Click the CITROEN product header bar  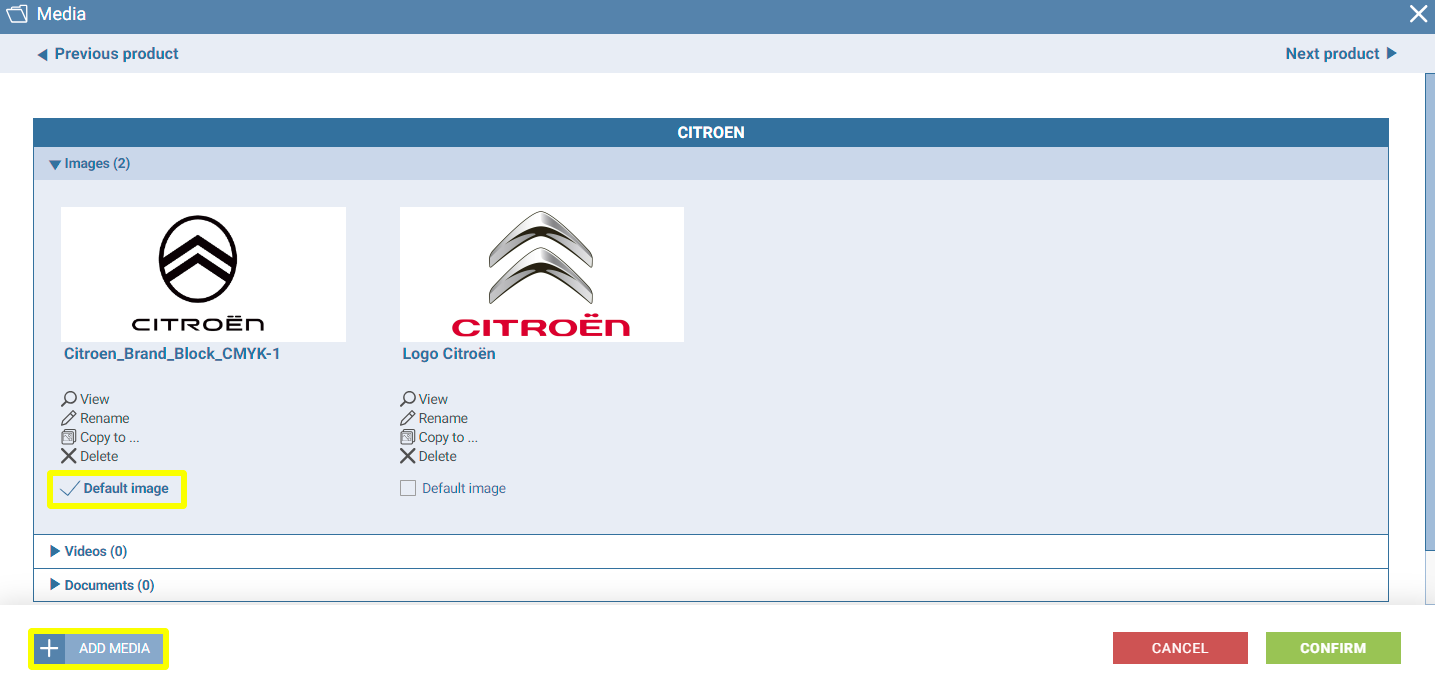pos(711,132)
